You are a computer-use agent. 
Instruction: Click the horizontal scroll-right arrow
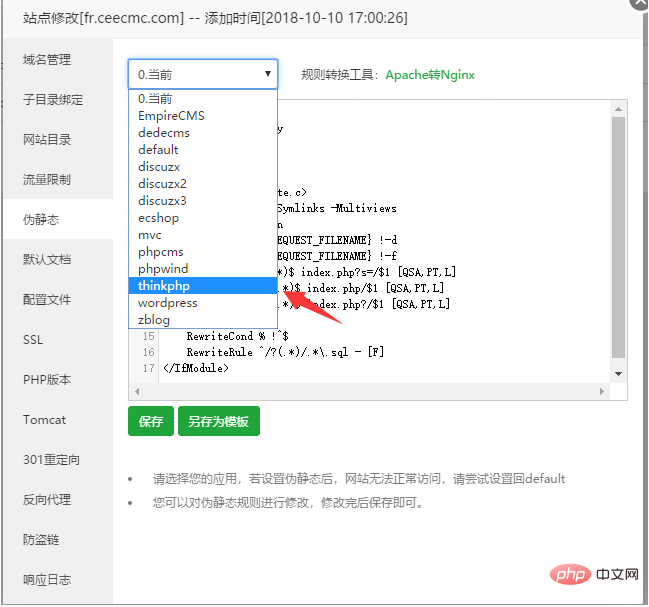[602, 391]
